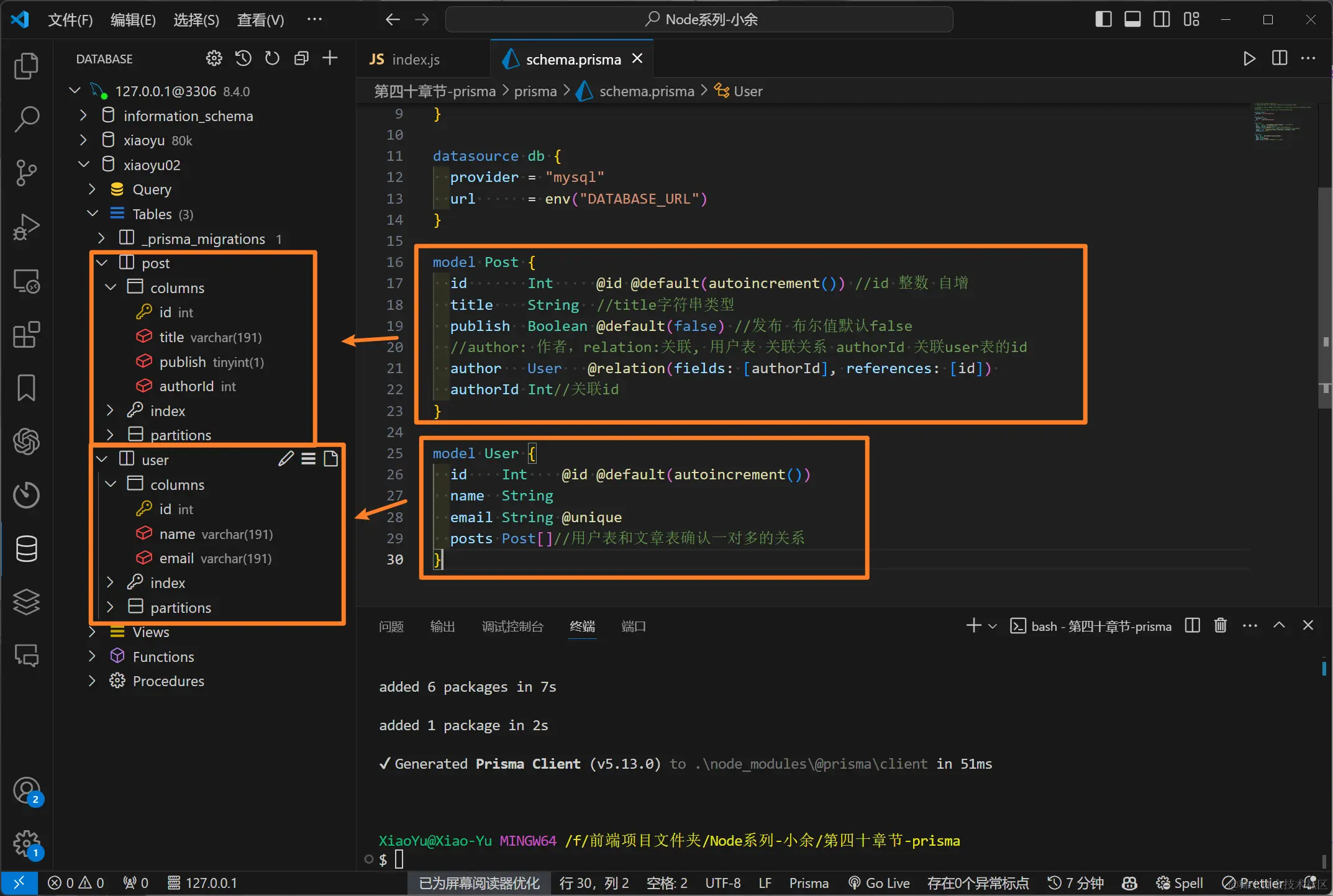Open the Source Control view
1333x896 pixels.
click(26, 173)
